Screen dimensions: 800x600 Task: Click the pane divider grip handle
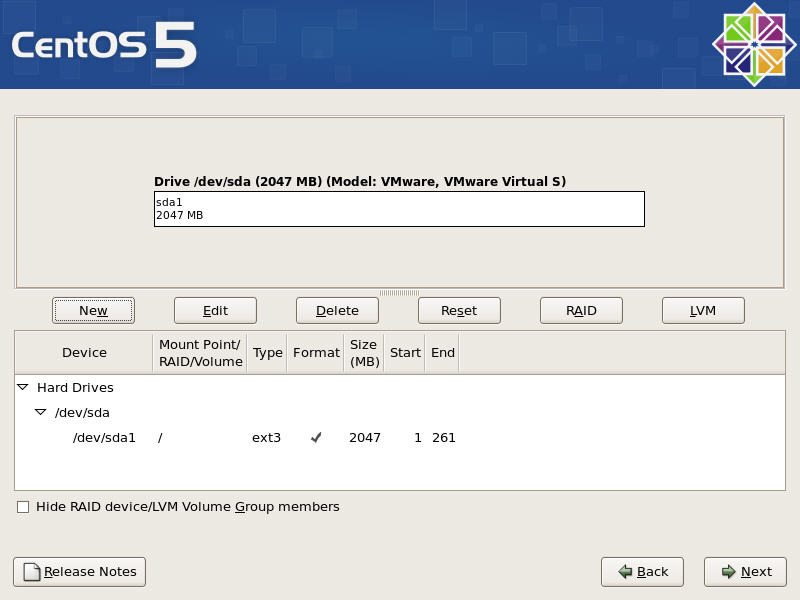click(399, 293)
